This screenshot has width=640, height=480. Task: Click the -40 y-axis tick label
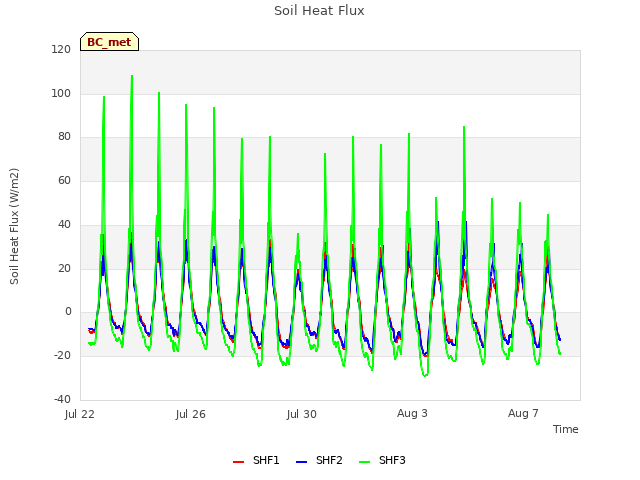(62, 399)
